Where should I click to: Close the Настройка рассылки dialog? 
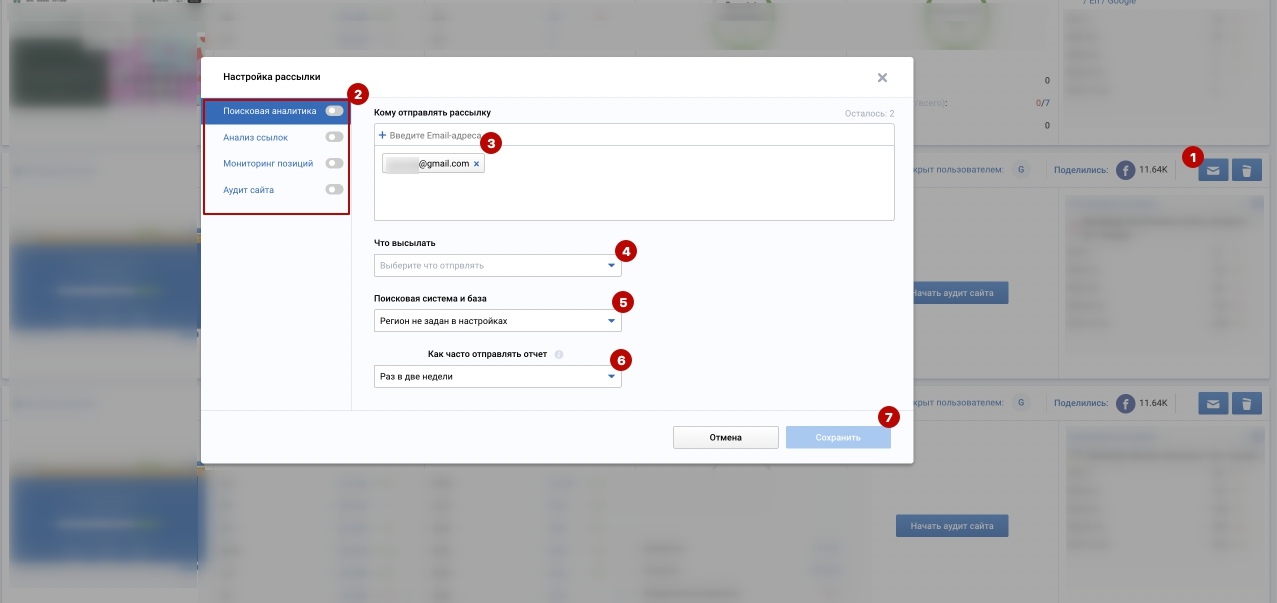click(882, 77)
